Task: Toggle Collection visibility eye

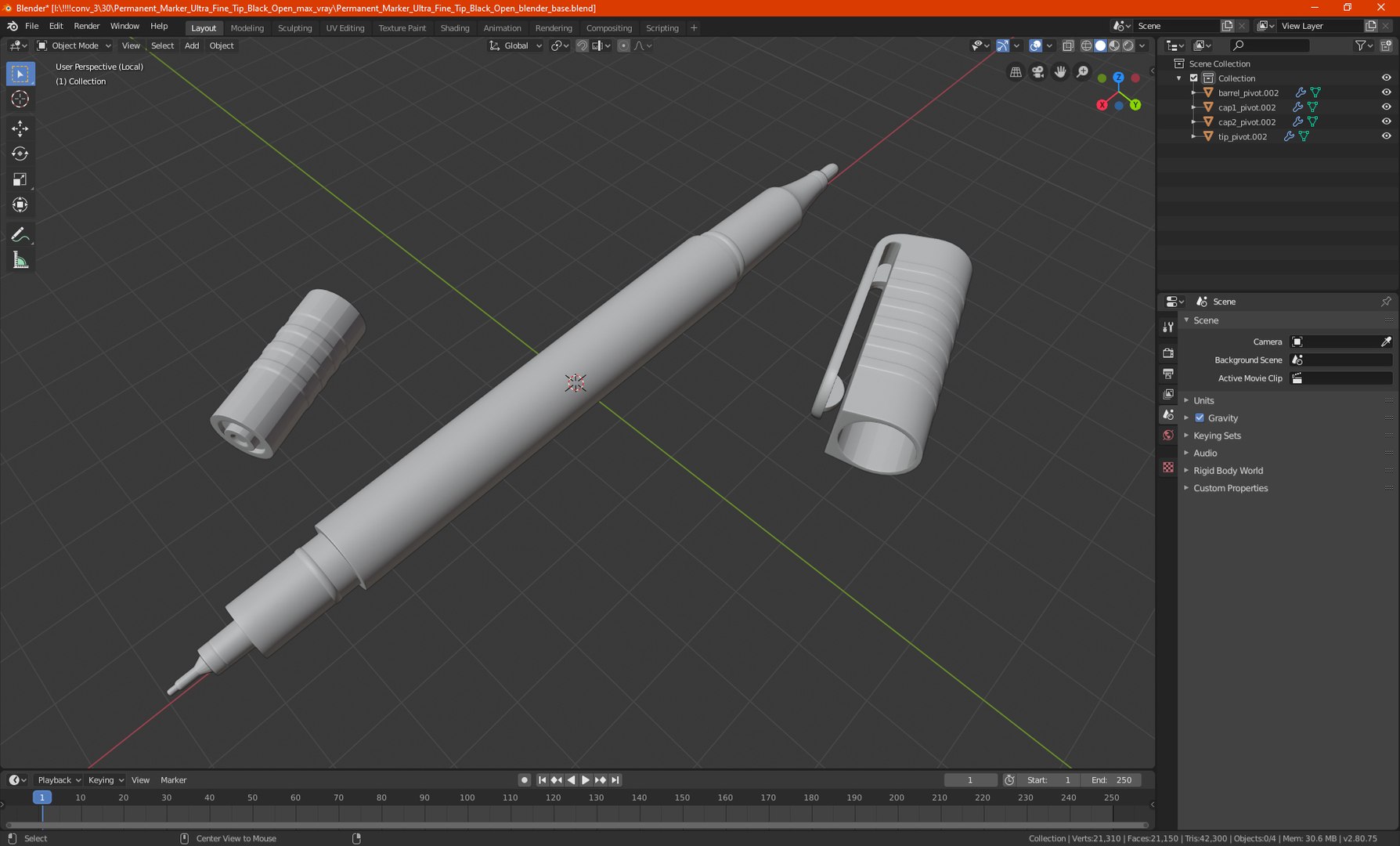Action: (1386, 78)
